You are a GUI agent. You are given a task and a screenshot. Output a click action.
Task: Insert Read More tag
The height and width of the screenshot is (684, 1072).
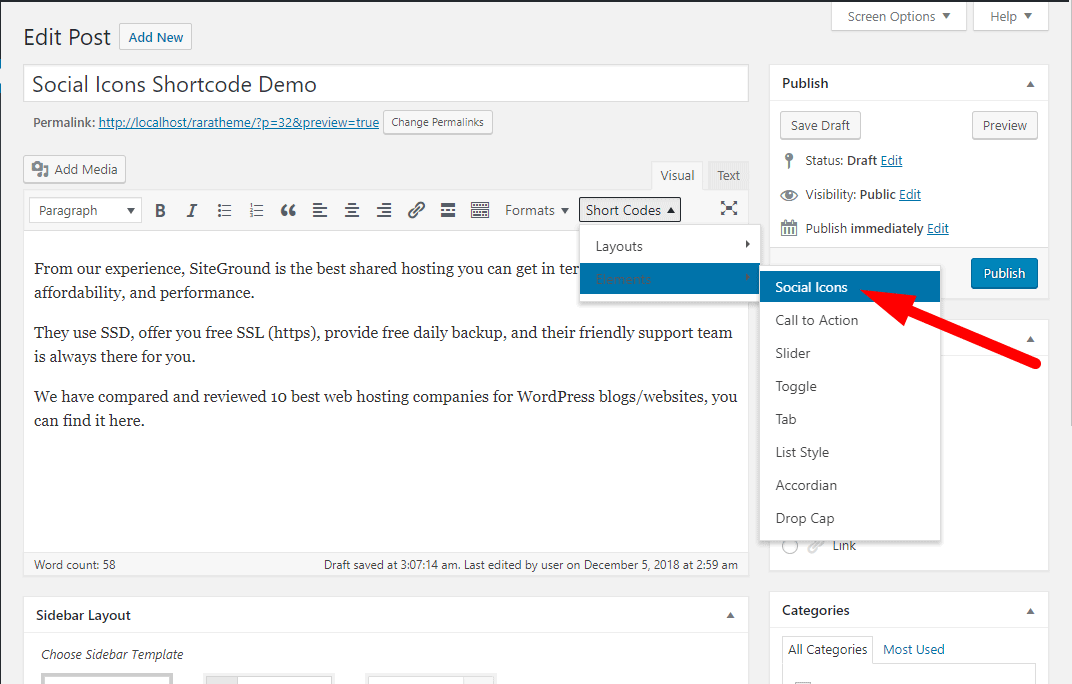coord(448,211)
